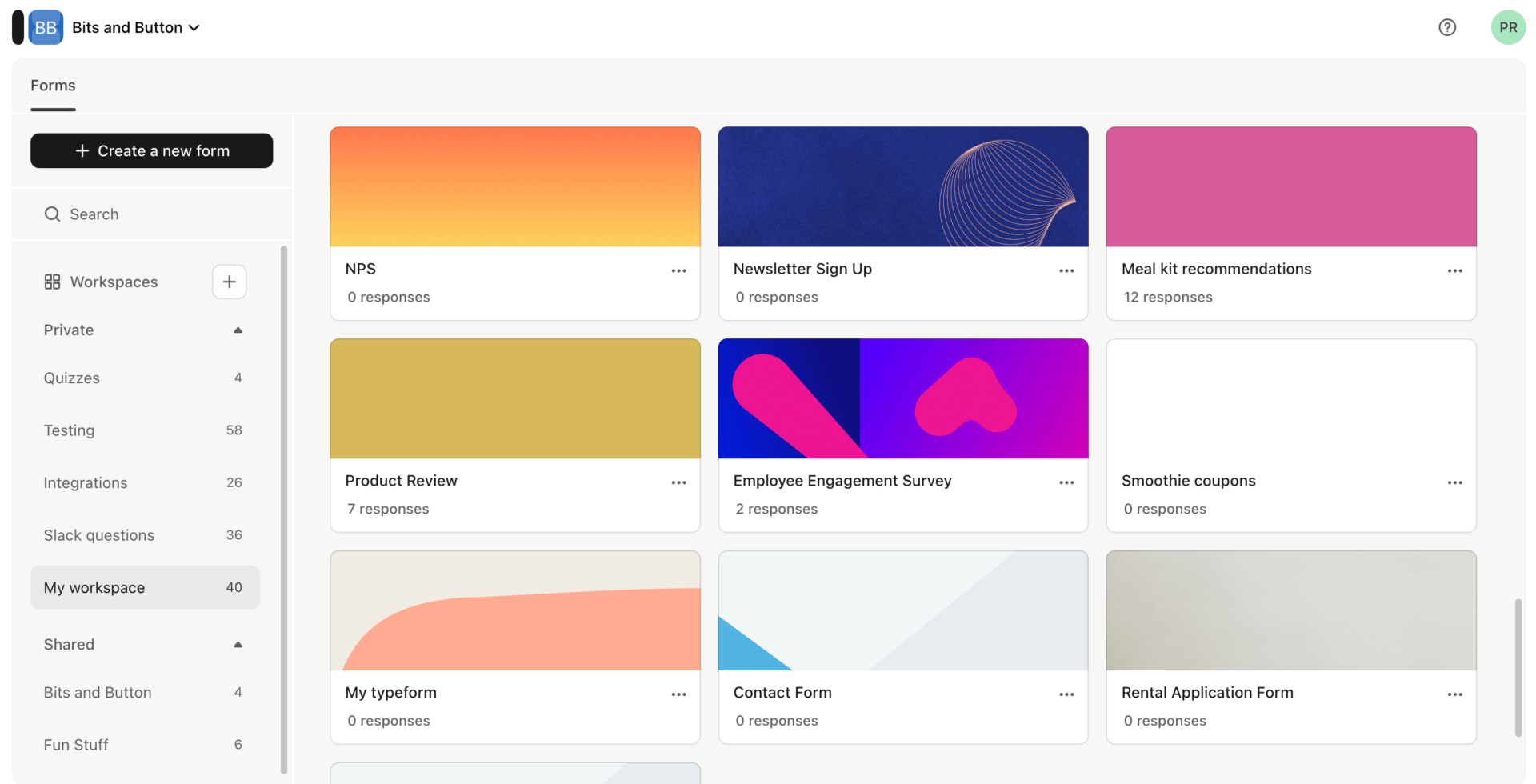The height and width of the screenshot is (784, 1536).
Task: Open options menu for Smoothie coupons form
Action: [1454, 482]
